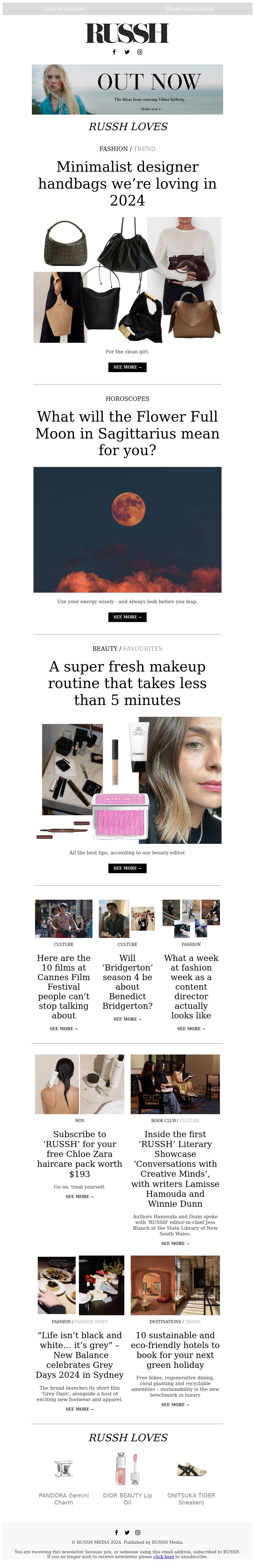Open the Twitter icon in header
255x1568 pixels.
point(127,52)
